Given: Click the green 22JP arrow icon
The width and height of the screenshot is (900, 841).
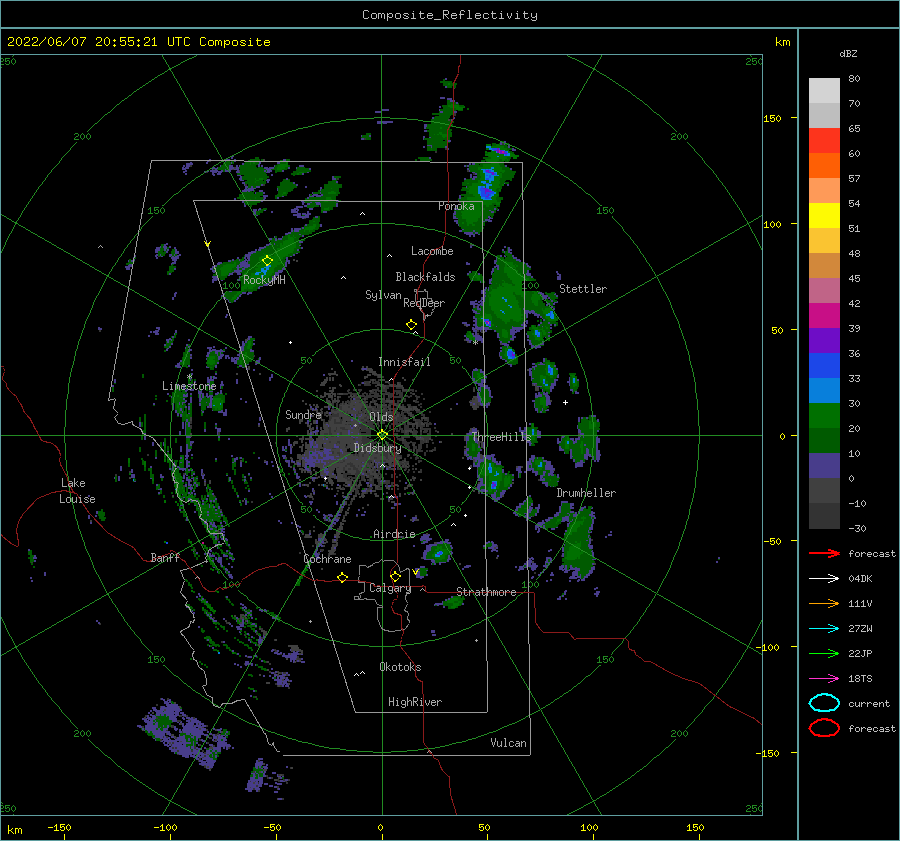Looking at the screenshot, I should (x=824, y=653).
